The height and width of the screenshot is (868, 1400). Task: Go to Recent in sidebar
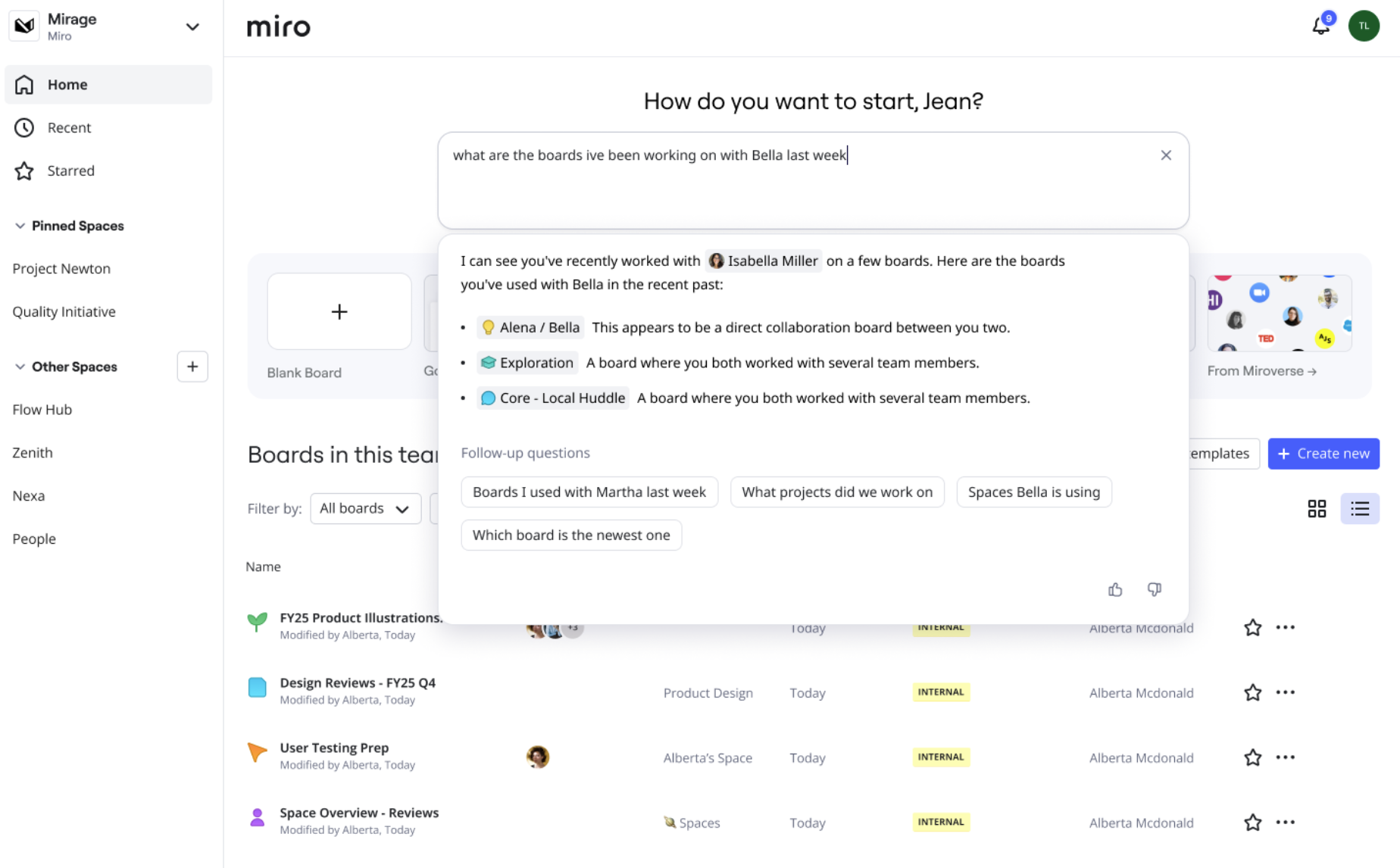point(69,127)
